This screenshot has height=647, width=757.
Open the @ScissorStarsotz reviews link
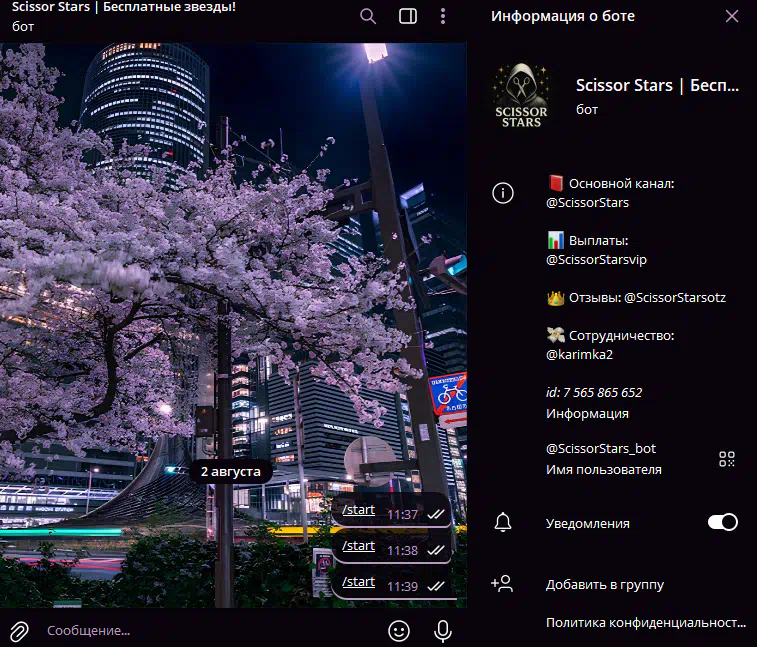(675, 297)
